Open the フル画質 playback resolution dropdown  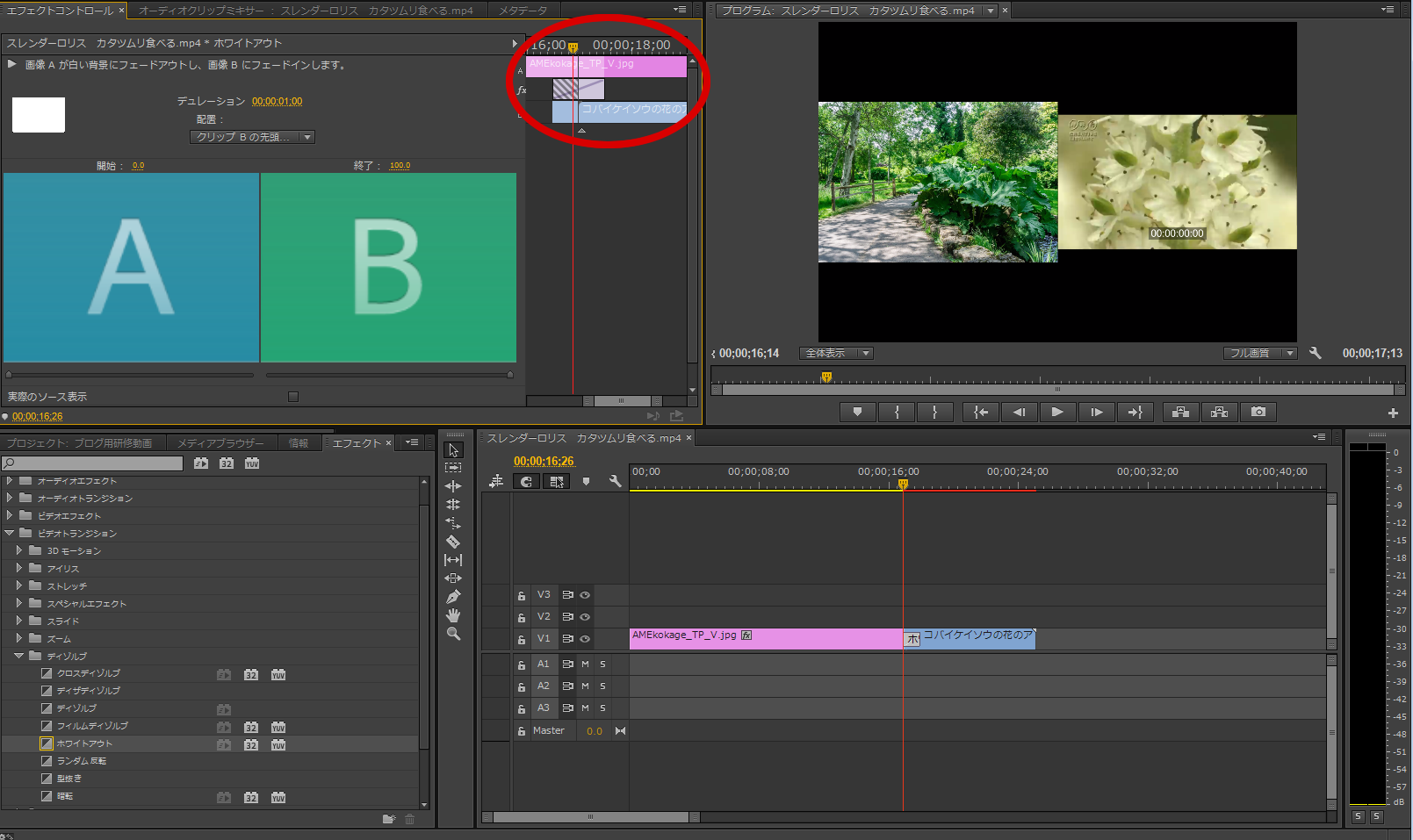pos(1259,353)
